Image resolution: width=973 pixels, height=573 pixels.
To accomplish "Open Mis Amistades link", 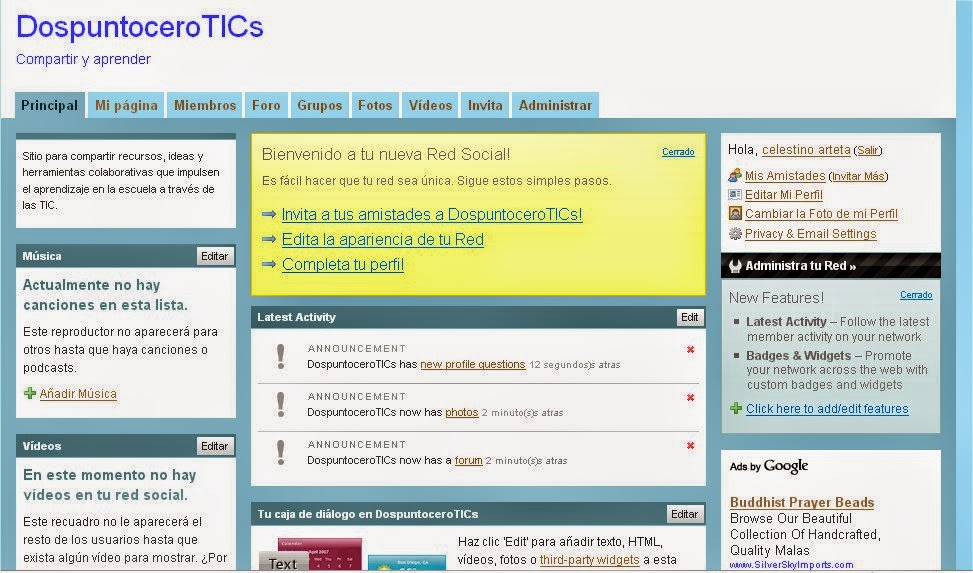I will tap(785, 176).
